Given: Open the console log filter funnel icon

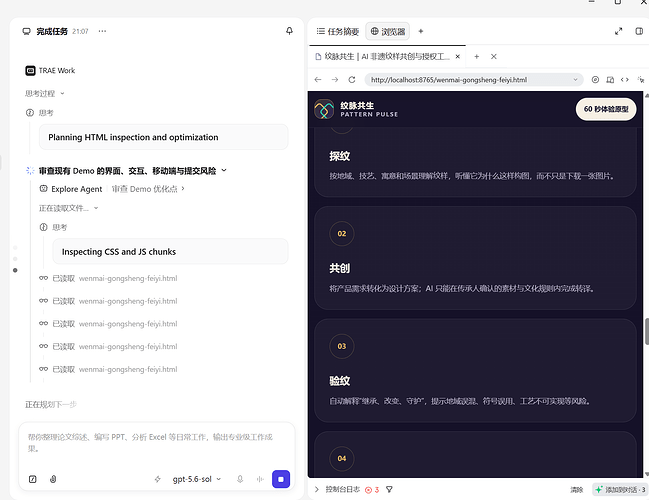Looking at the screenshot, I should 389,490.
